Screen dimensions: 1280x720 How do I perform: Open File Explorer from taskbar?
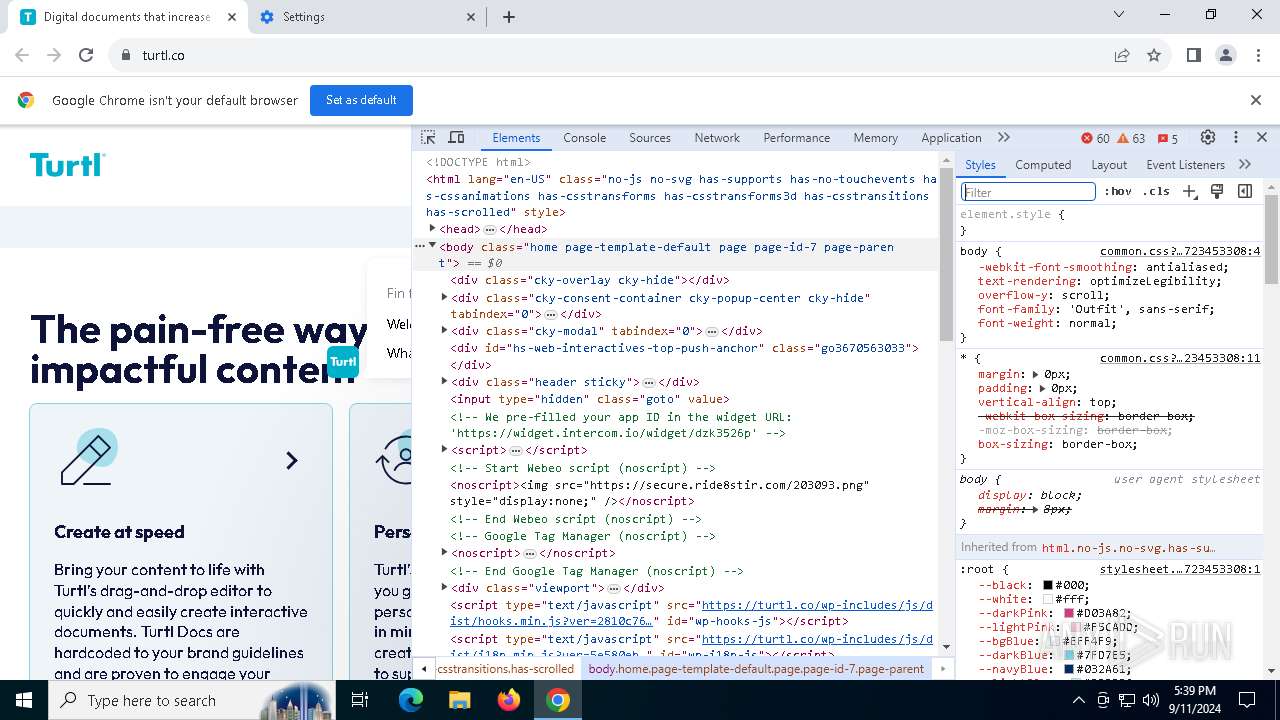point(460,700)
